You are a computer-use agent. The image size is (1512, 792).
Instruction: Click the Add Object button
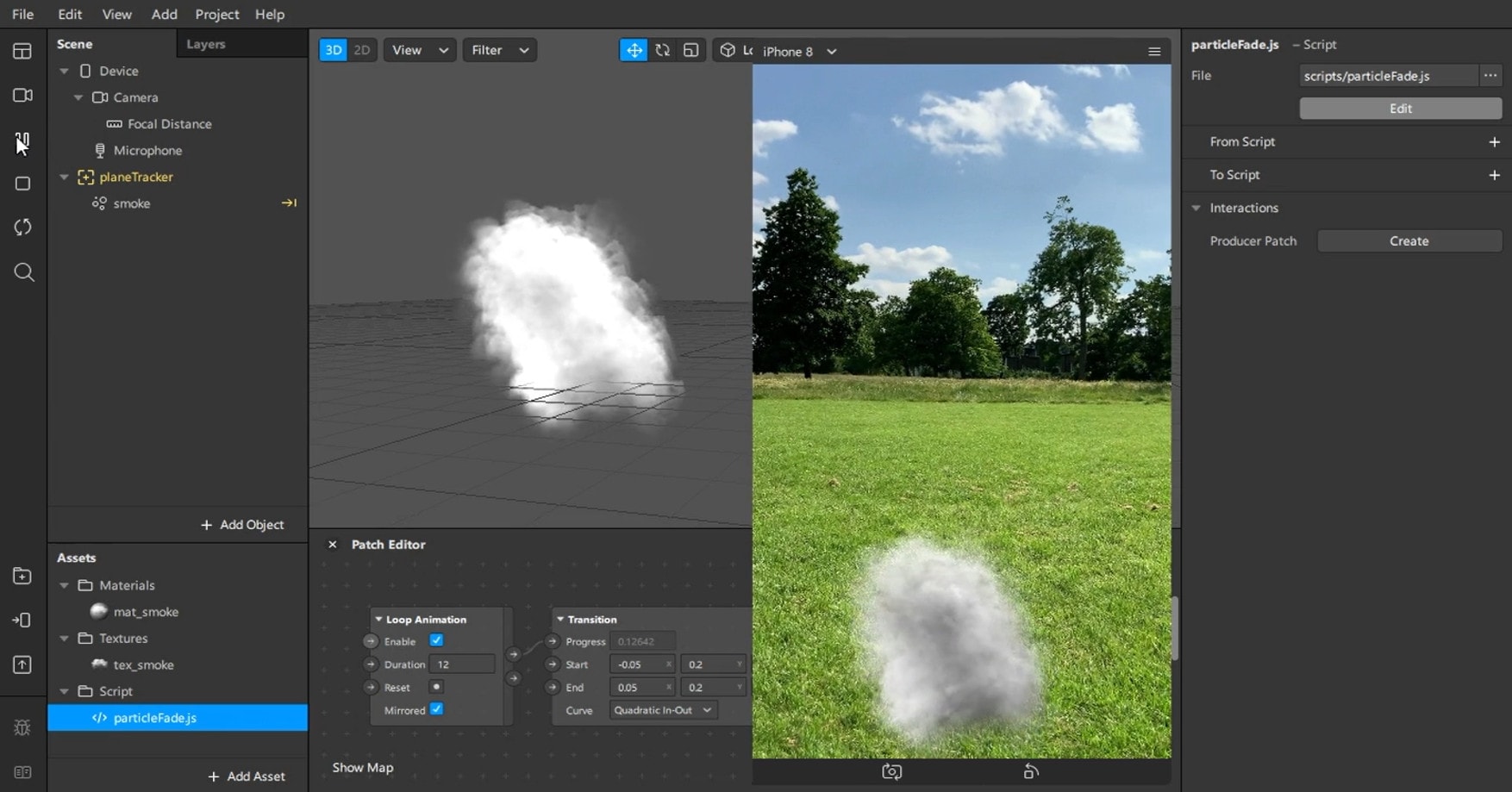pyautogui.click(x=242, y=525)
